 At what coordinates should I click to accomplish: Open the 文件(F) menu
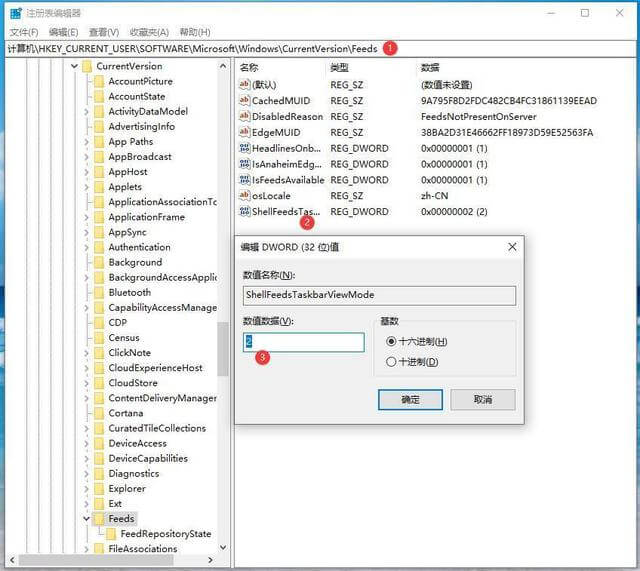[23, 32]
